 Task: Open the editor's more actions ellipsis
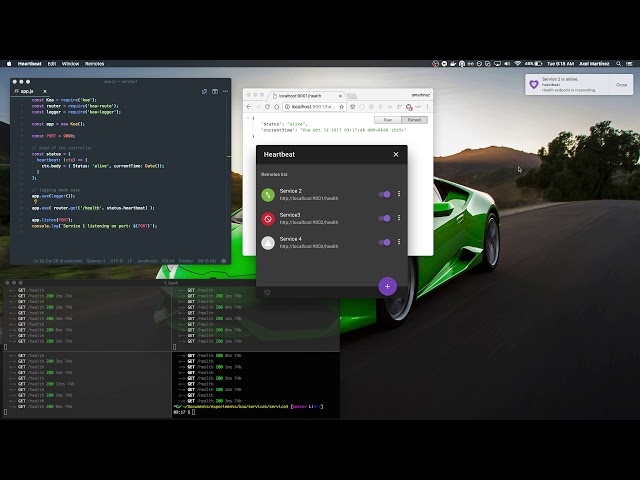click(225, 91)
